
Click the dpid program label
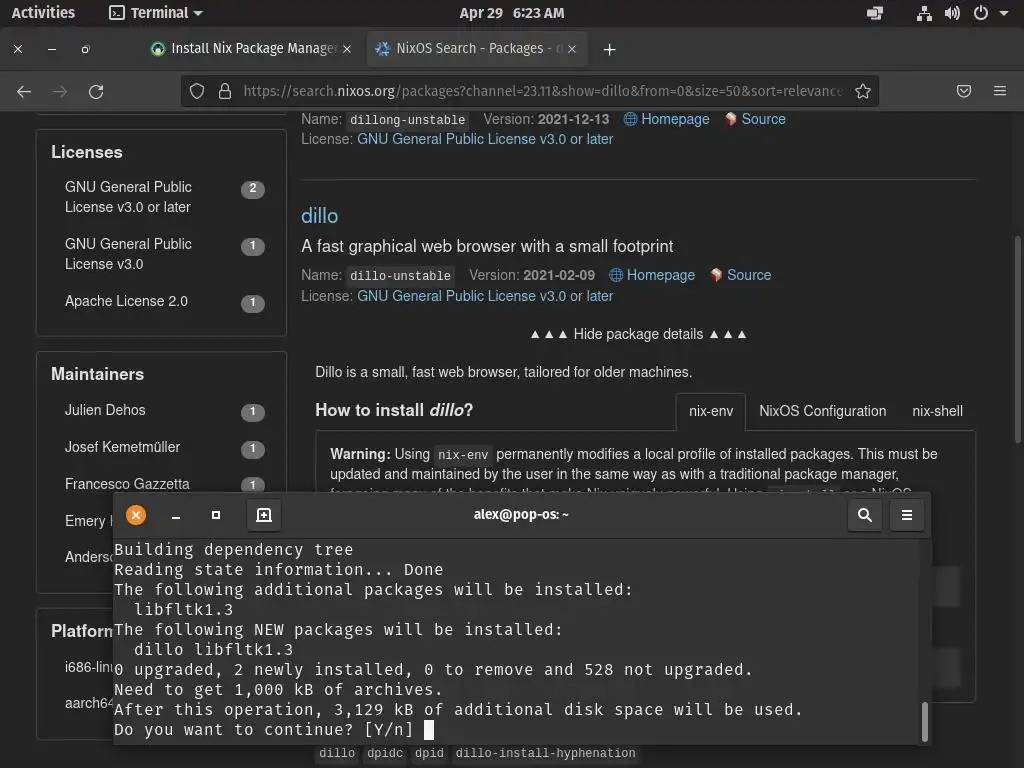(429, 754)
